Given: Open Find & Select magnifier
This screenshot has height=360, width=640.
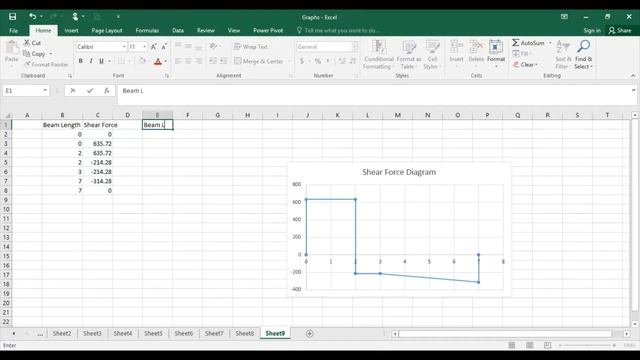Looking at the screenshot, I should [x=583, y=55].
